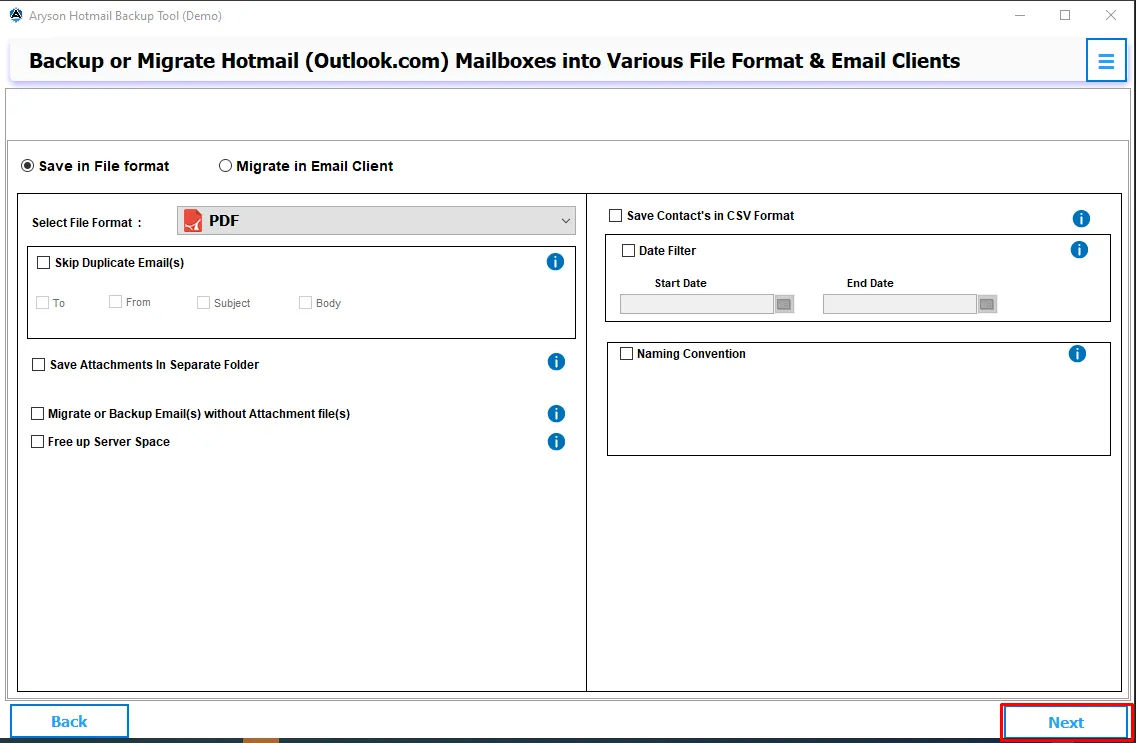
Task: Go back with the Back button
Action: (69, 721)
